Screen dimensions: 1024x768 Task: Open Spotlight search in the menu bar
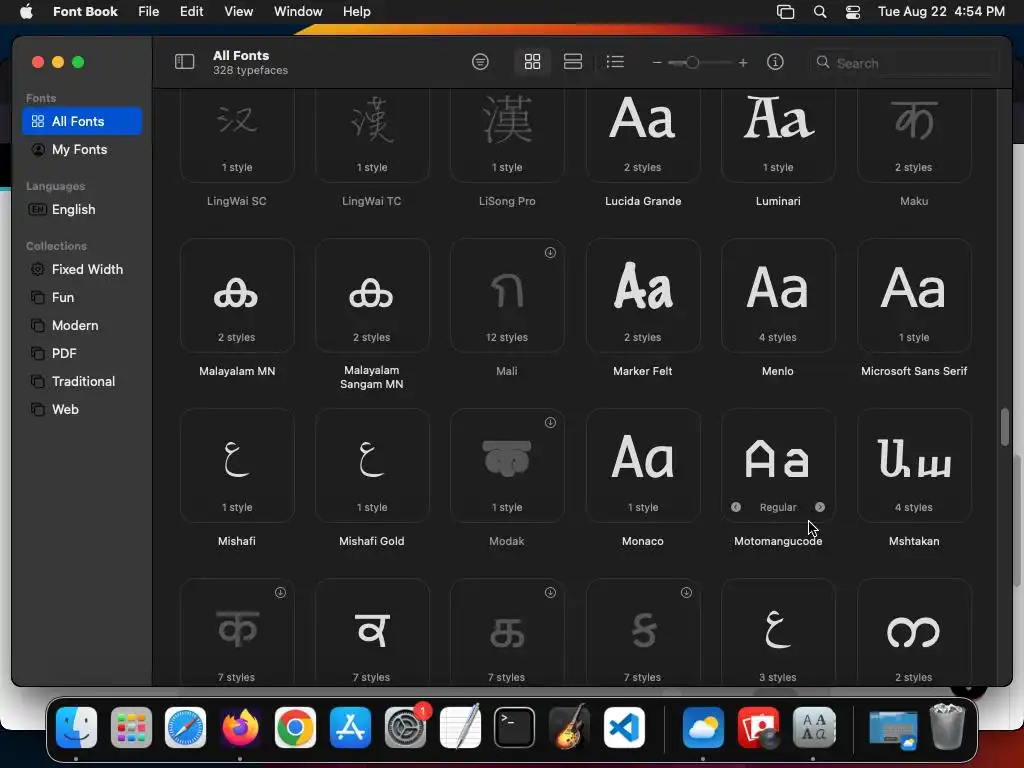820,12
